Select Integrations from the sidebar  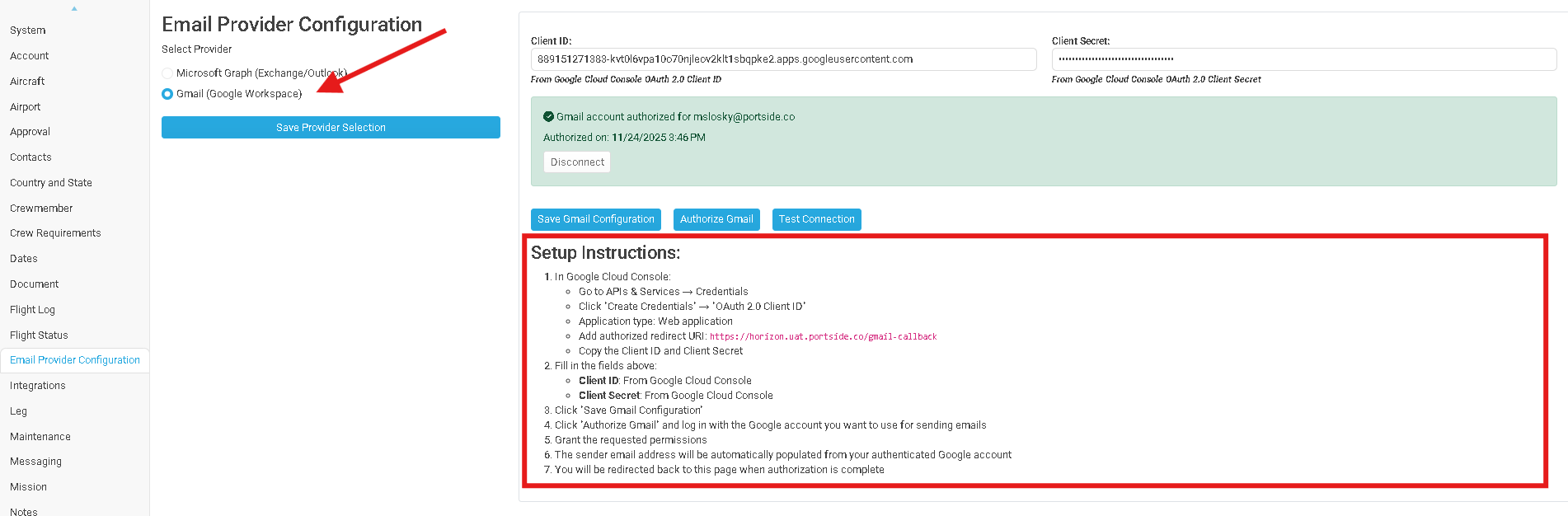[38, 386]
